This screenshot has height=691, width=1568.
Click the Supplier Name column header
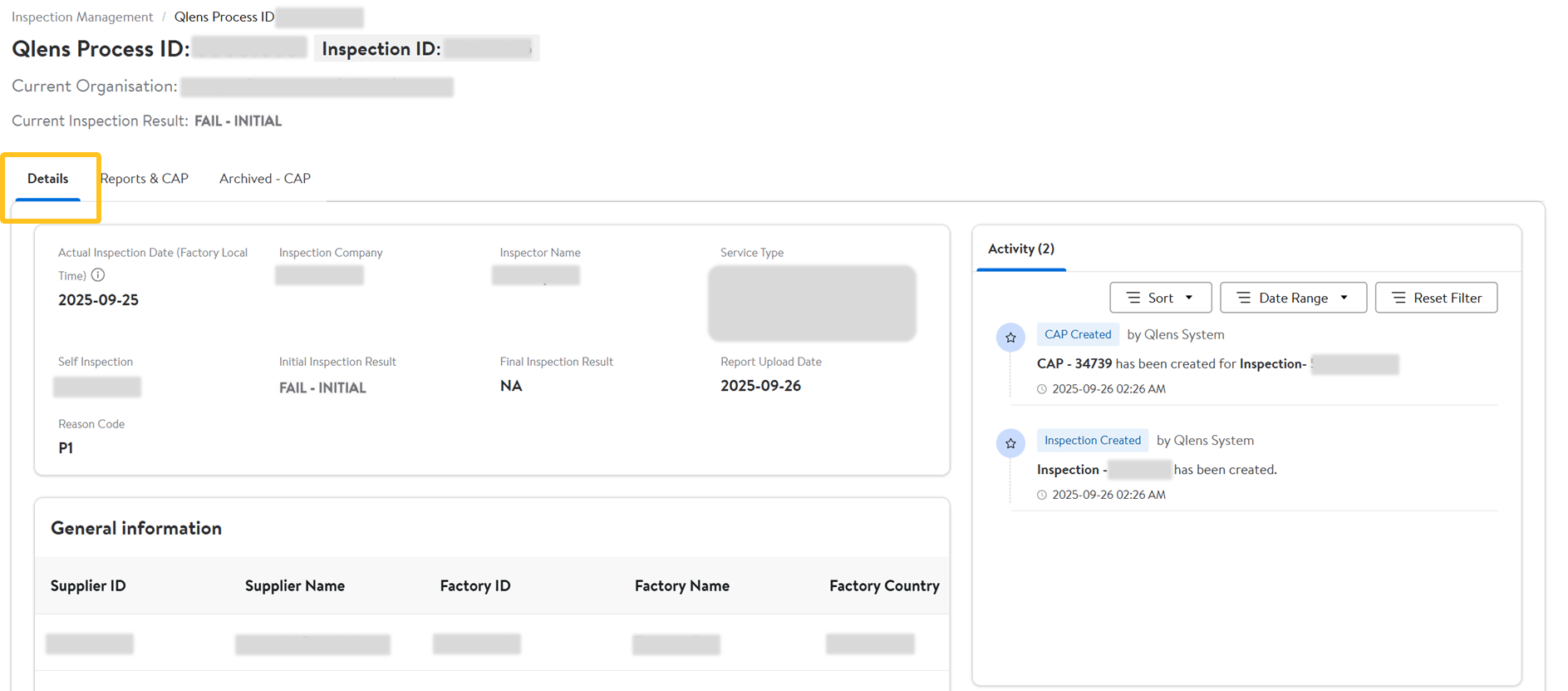click(295, 585)
